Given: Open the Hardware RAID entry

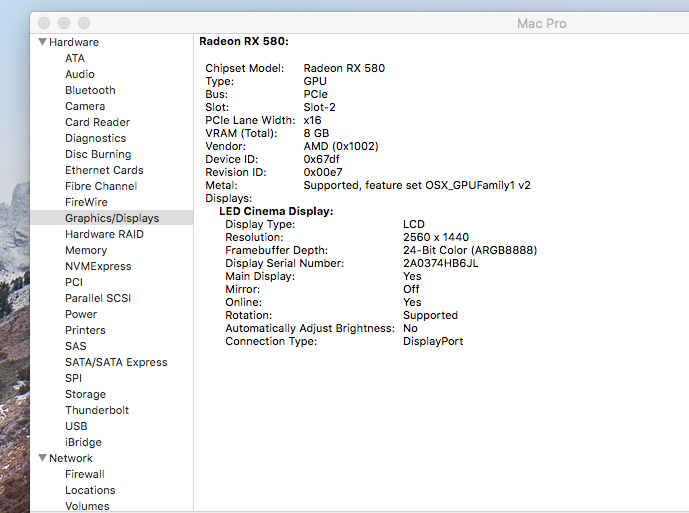Looking at the screenshot, I should [105, 234].
